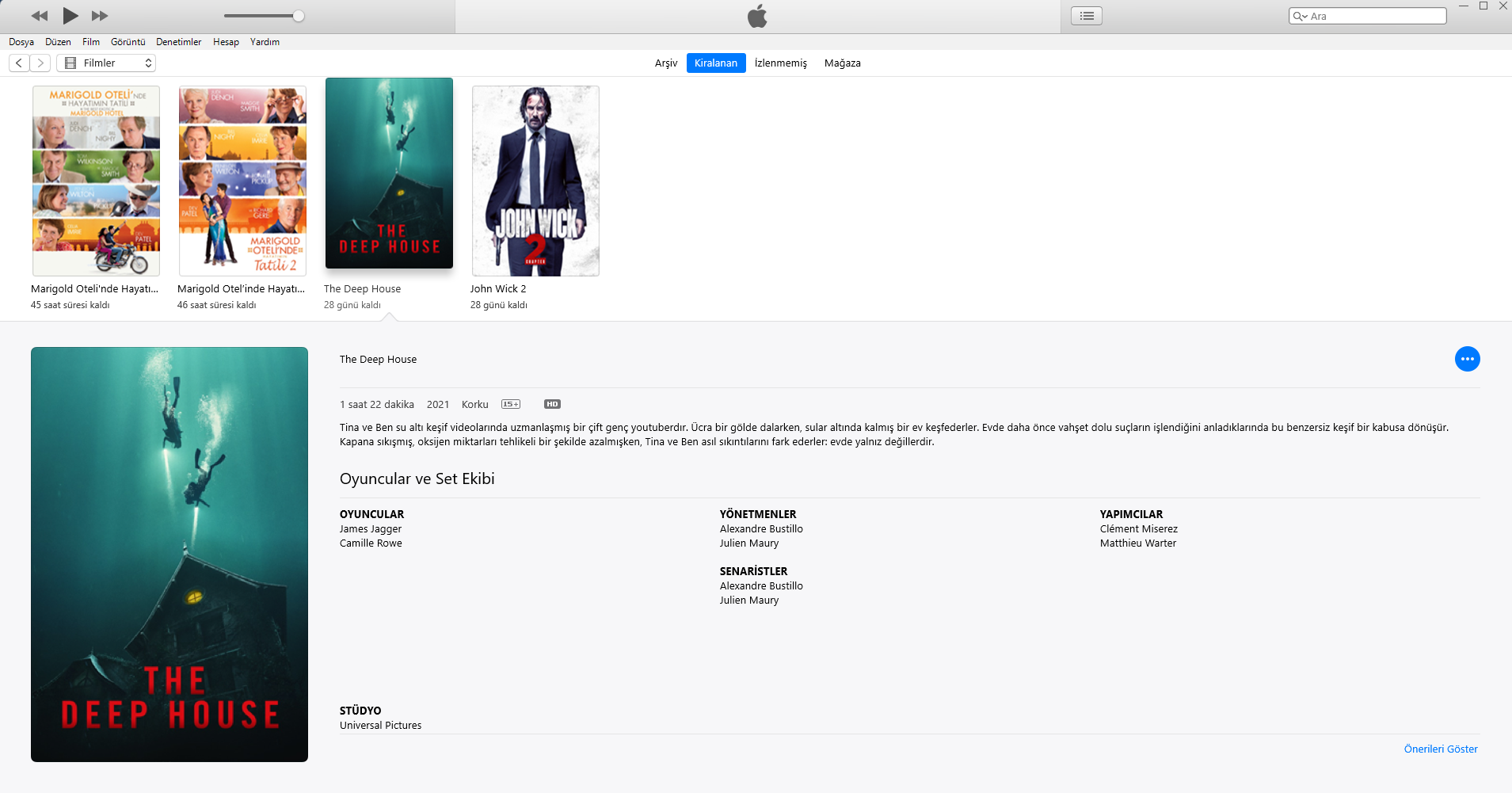
Task: Open the Denetimler menu
Action: click(x=179, y=42)
